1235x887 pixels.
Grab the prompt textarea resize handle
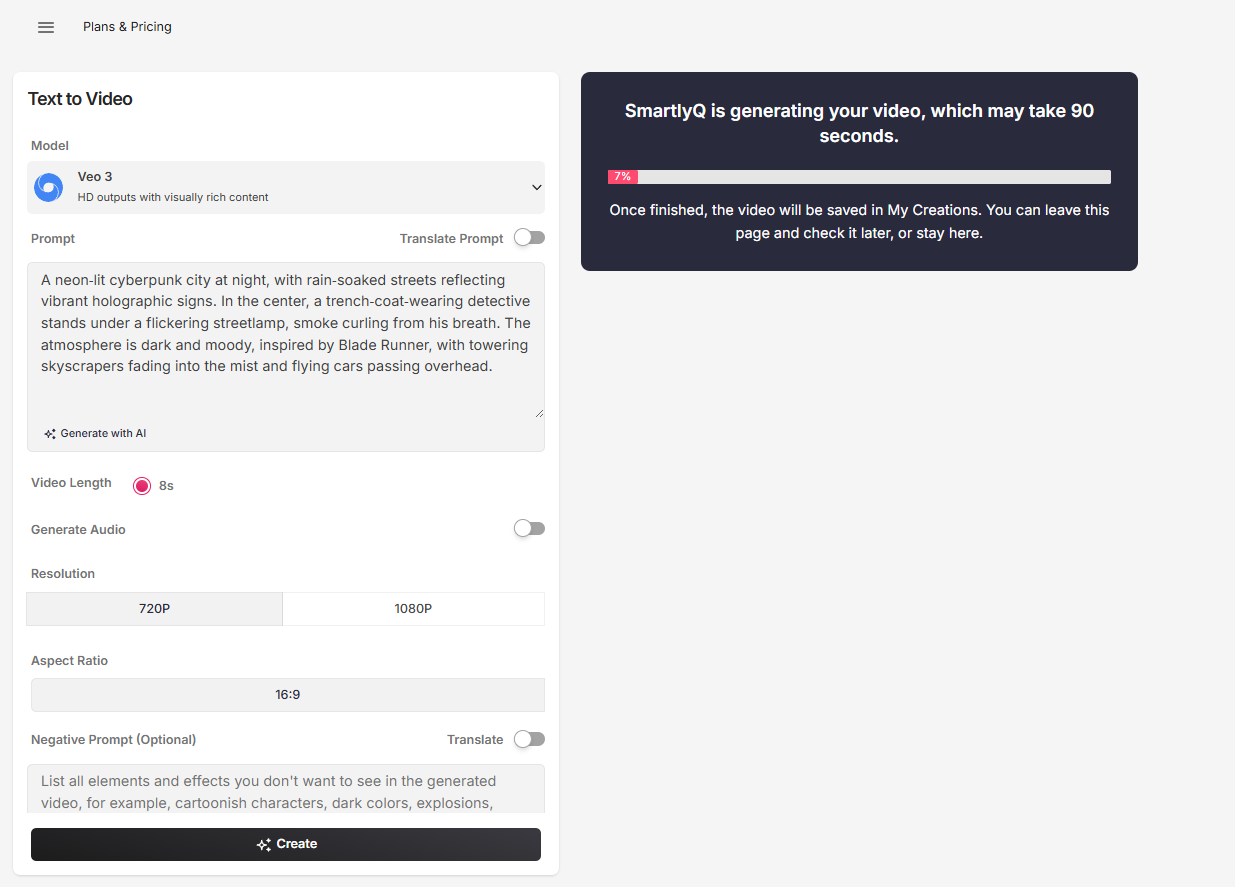[x=539, y=412]
